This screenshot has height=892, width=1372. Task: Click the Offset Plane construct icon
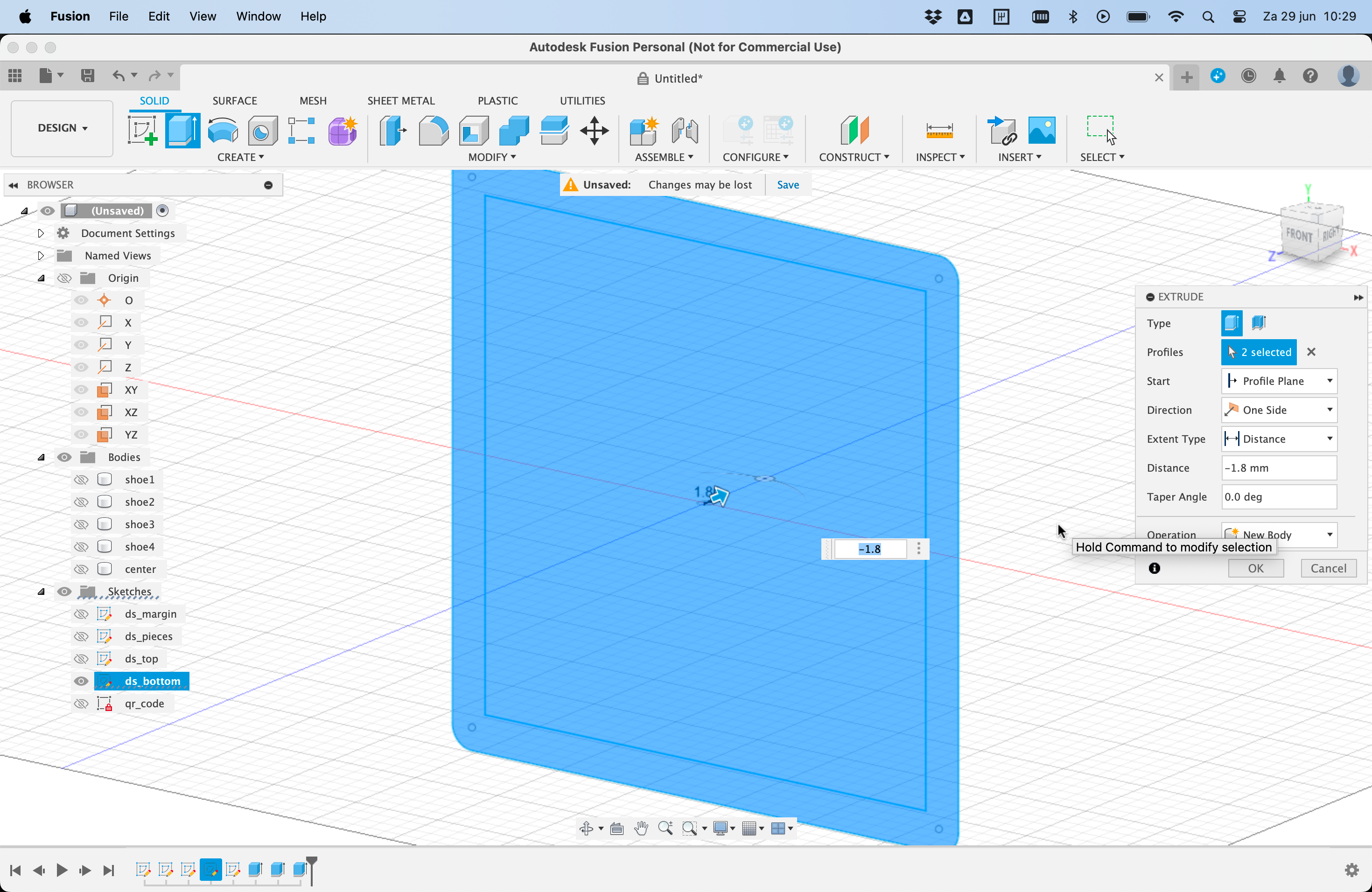854,130
